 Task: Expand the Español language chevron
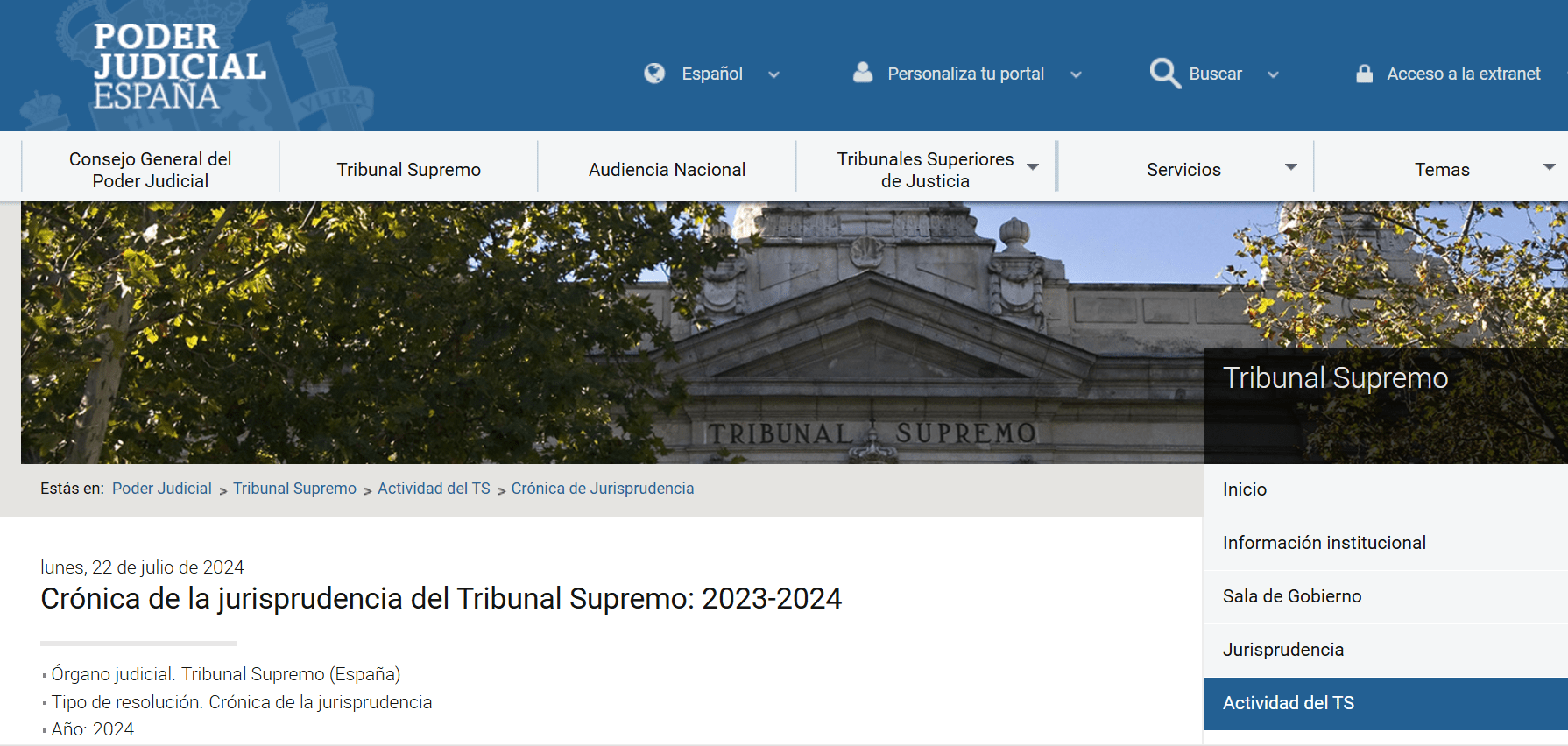point(773,74)
